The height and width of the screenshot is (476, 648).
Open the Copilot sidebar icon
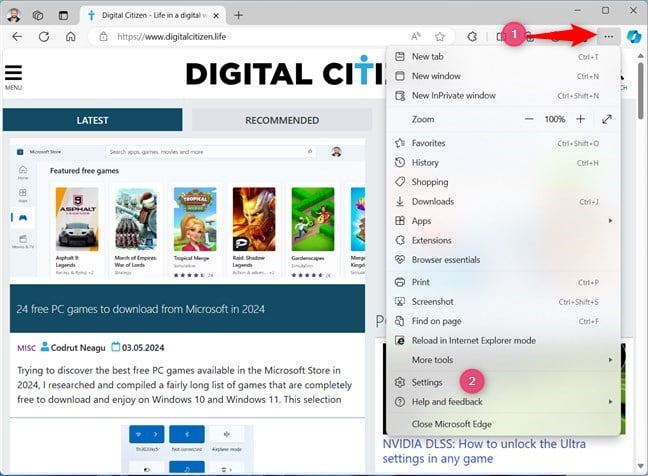point(634,37)
